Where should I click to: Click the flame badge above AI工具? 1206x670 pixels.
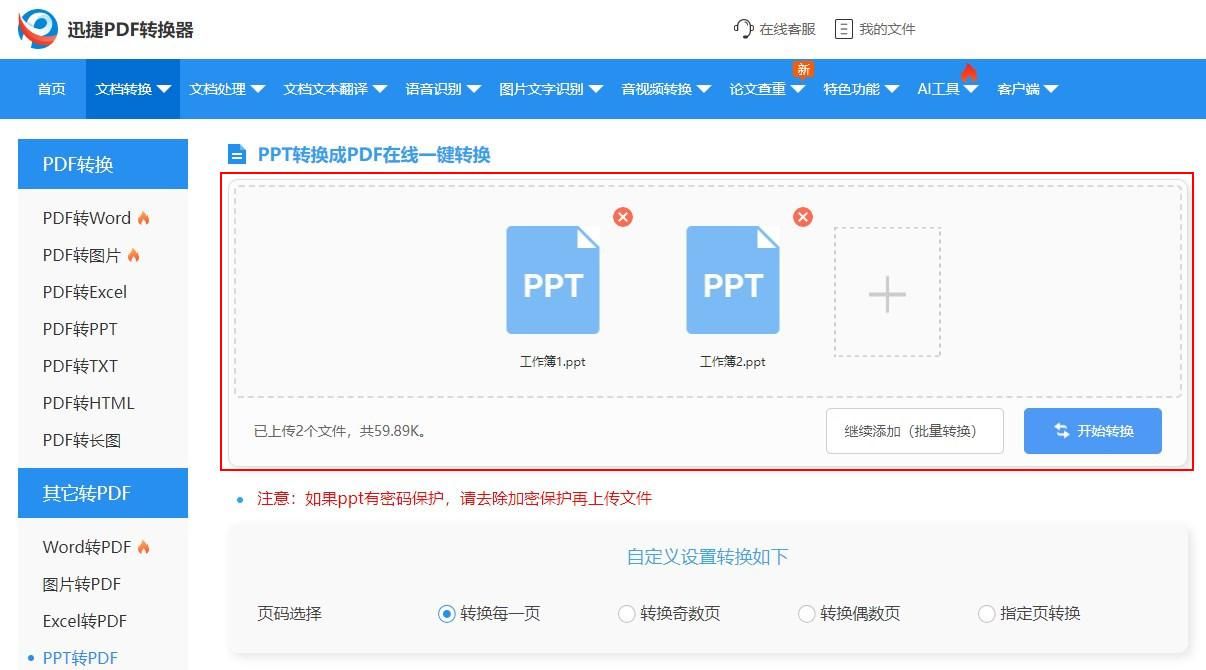click(968, 72)
